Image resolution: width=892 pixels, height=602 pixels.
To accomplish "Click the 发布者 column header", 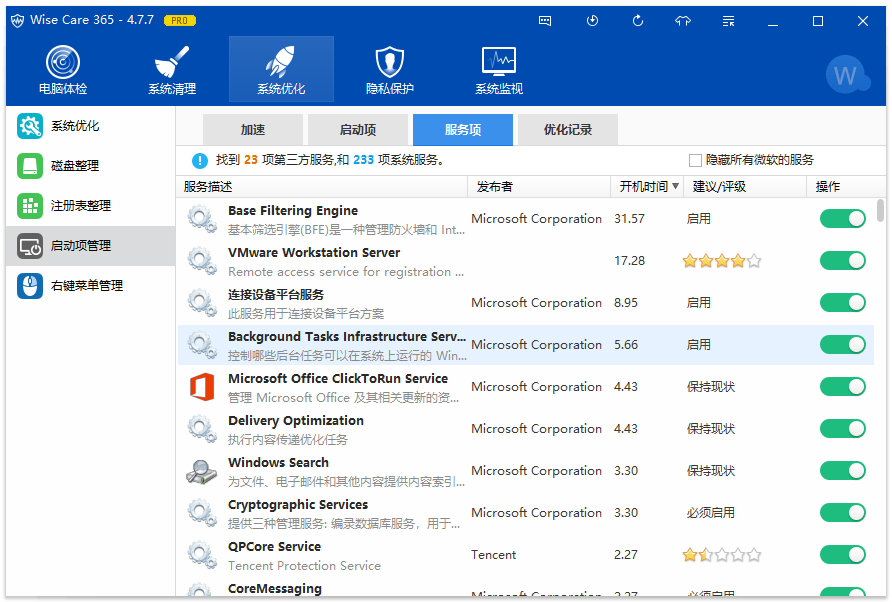I will point(539,187).
